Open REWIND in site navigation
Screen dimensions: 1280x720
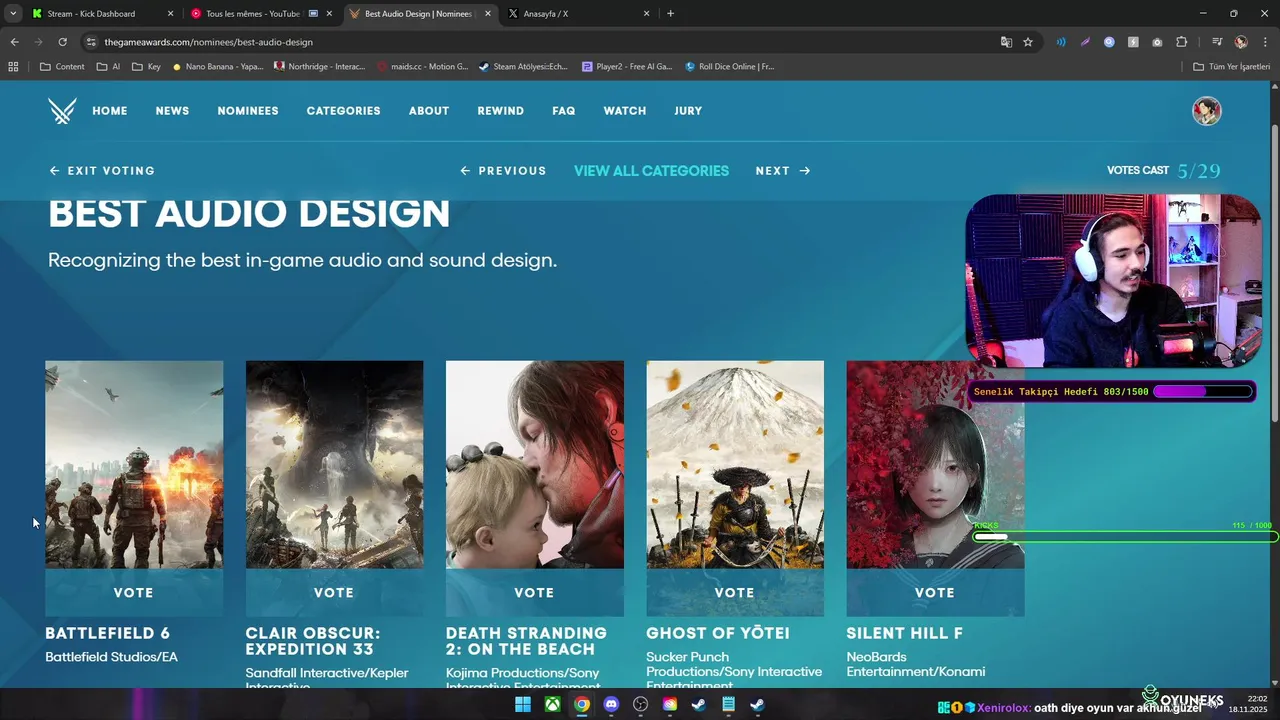501,111
